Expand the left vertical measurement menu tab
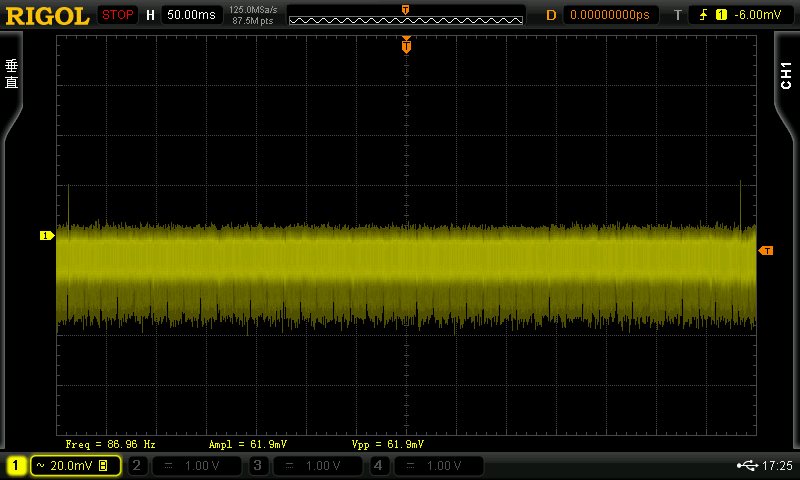Viewport: 800px width, 480px height. (12, 75)
